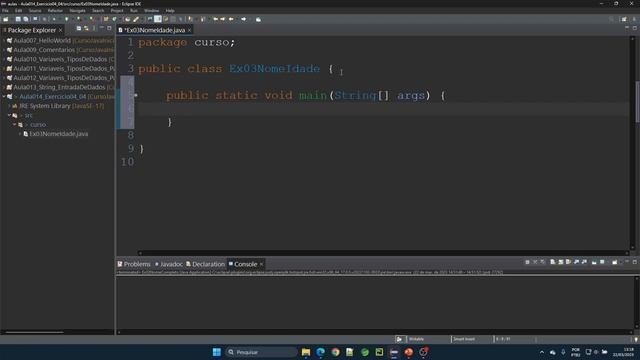Click Remove All Terminated Launches console icon
The height and width of the screenshot is (360, 640).
[542, 262]
